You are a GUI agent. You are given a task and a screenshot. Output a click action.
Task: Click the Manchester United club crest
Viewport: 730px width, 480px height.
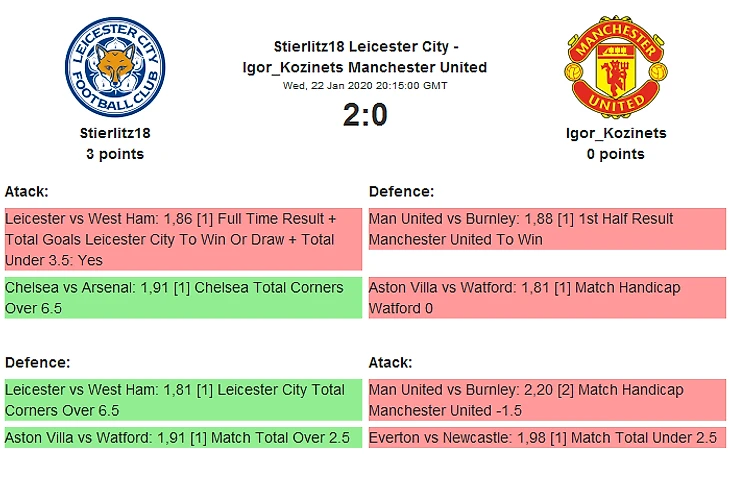[615, 67]
